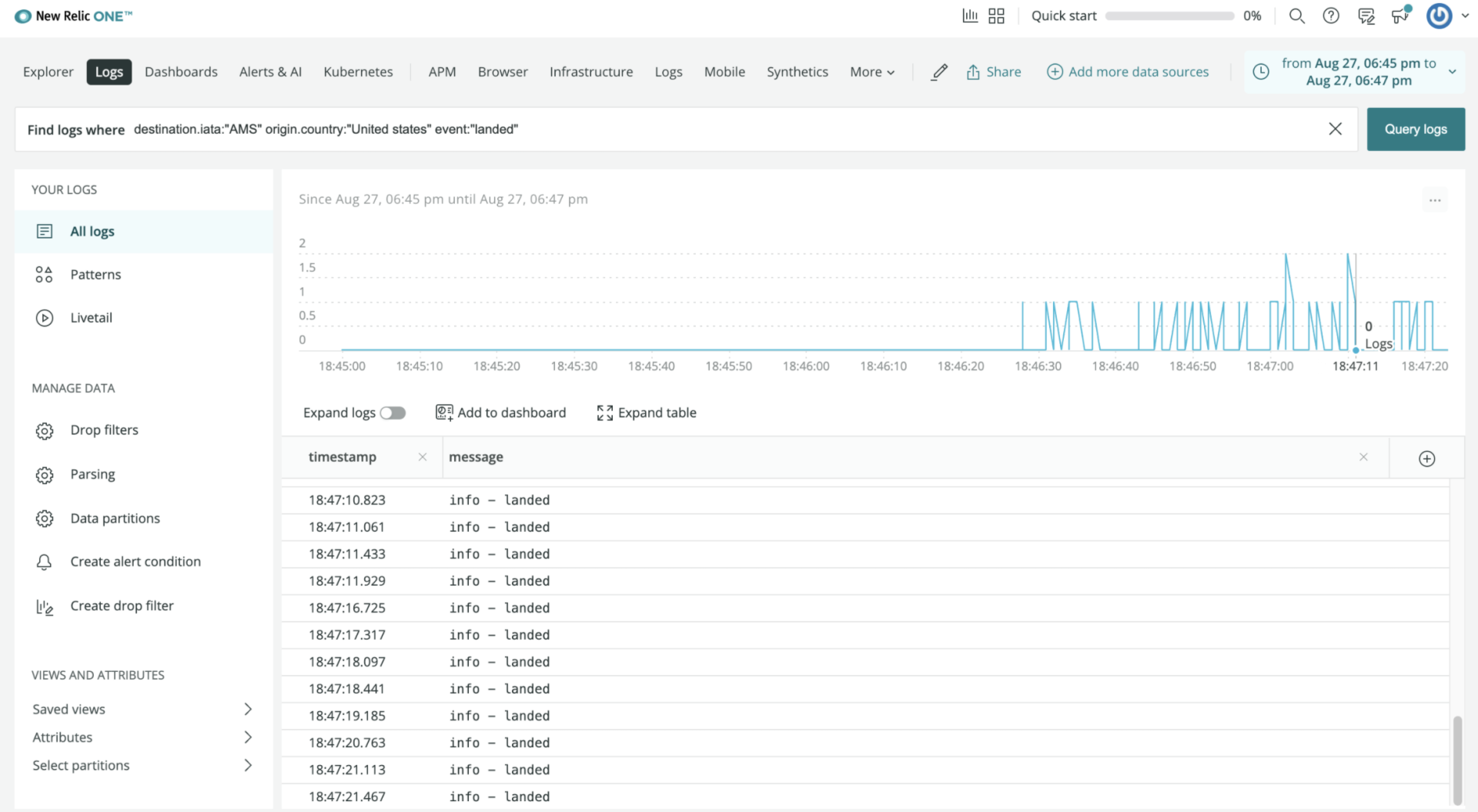1478x812 pixels.
Task: Open the global search magnifier
Action: click(x=1296, y=15)
